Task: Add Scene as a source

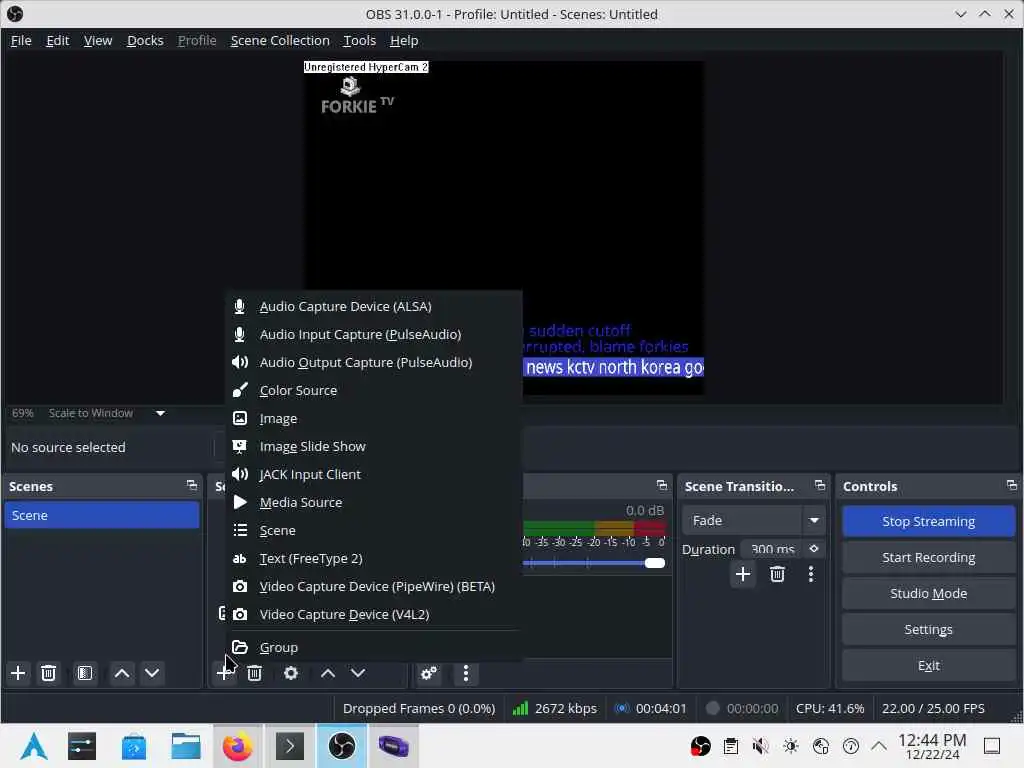Action: click(x=374, y=531)
